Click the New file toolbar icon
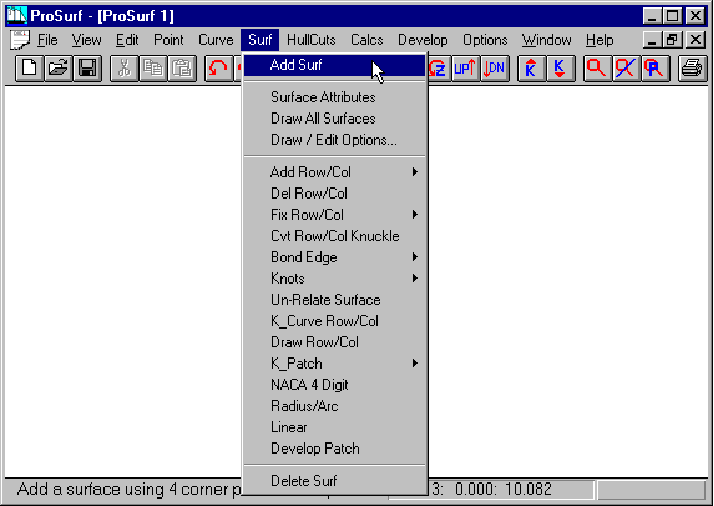Image resolution: width=714 pixels, height=506 pixels. [x=30, y=68]
